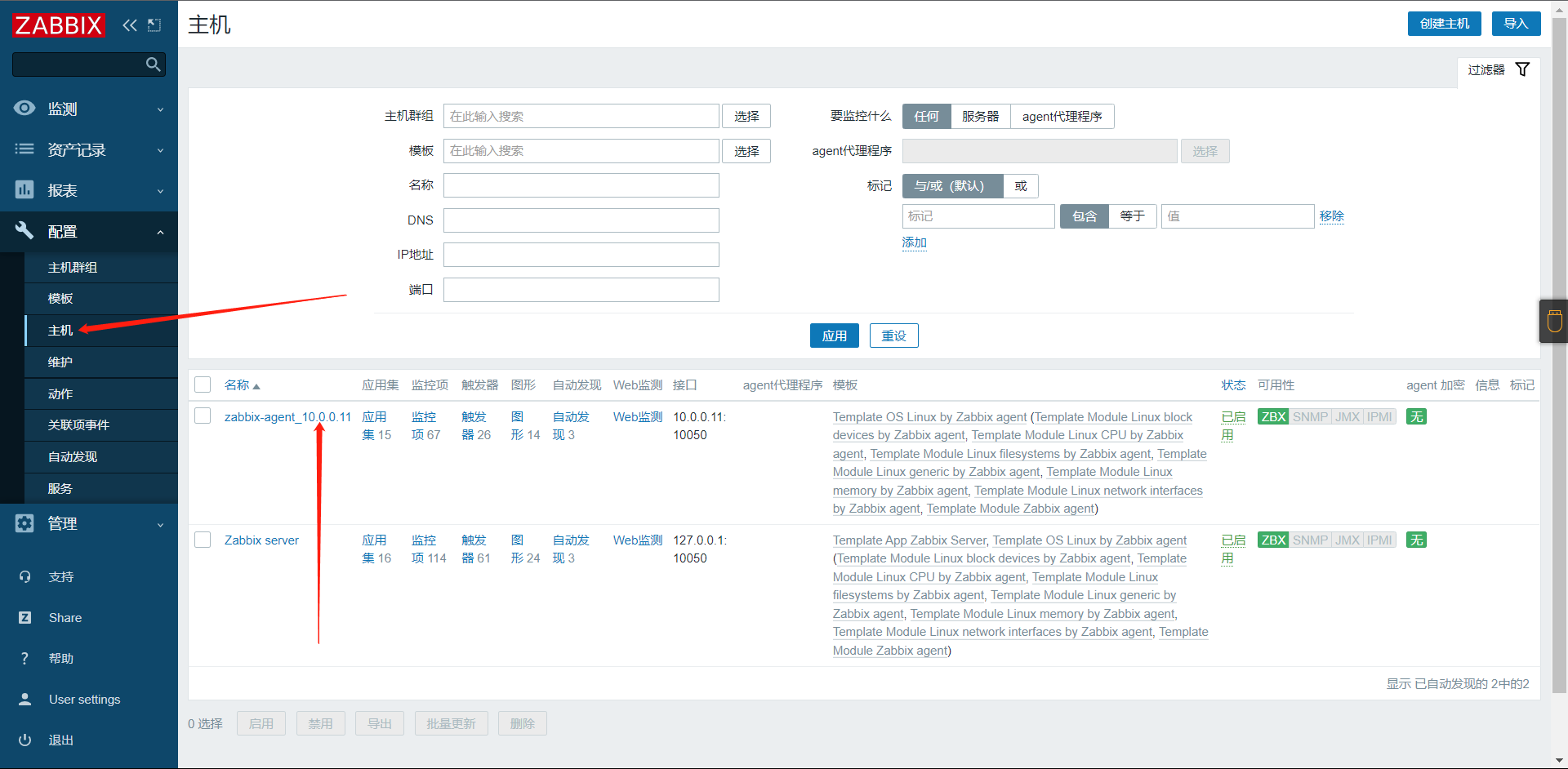Open the zabbix-agent_10.0.0.11 host link
1568x769 pixels.
(x=287, y=417)
